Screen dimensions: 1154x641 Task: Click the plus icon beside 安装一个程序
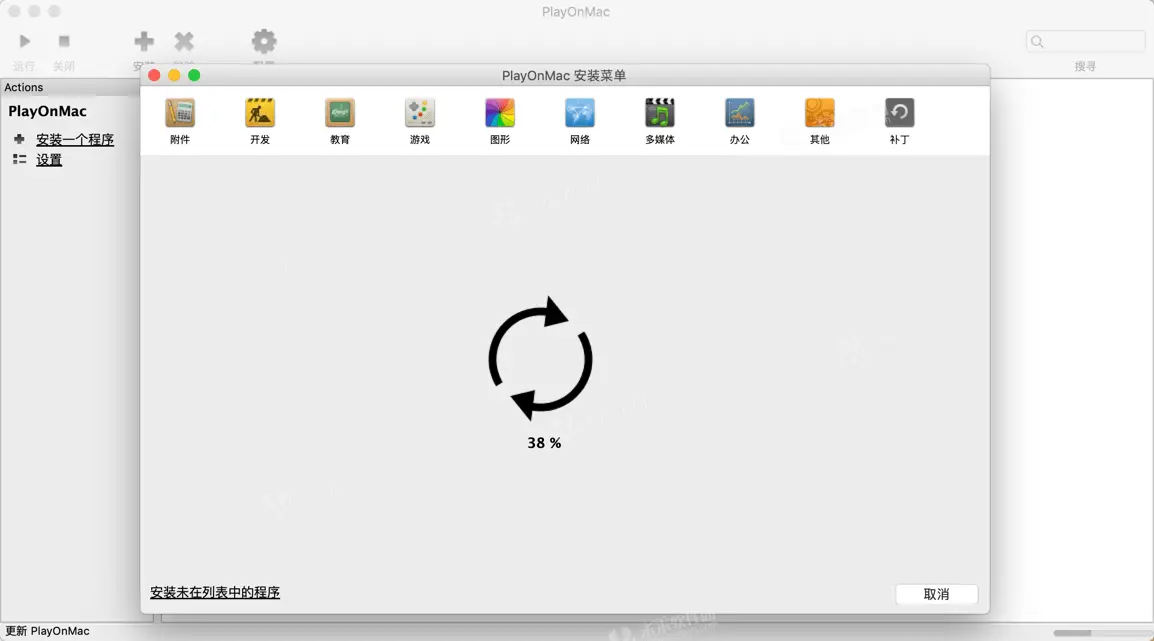coord(19,138)
